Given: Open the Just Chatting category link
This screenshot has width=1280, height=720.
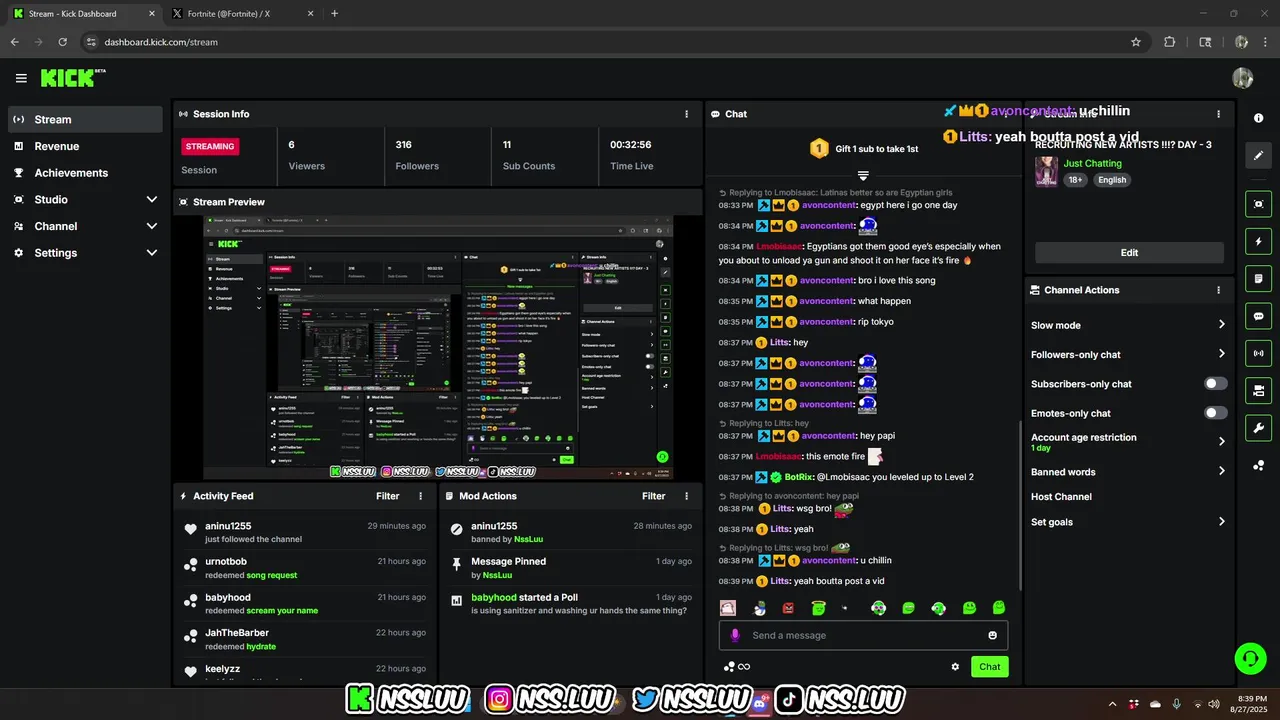Looking at the screenshot, I should tap(1092, 163).
